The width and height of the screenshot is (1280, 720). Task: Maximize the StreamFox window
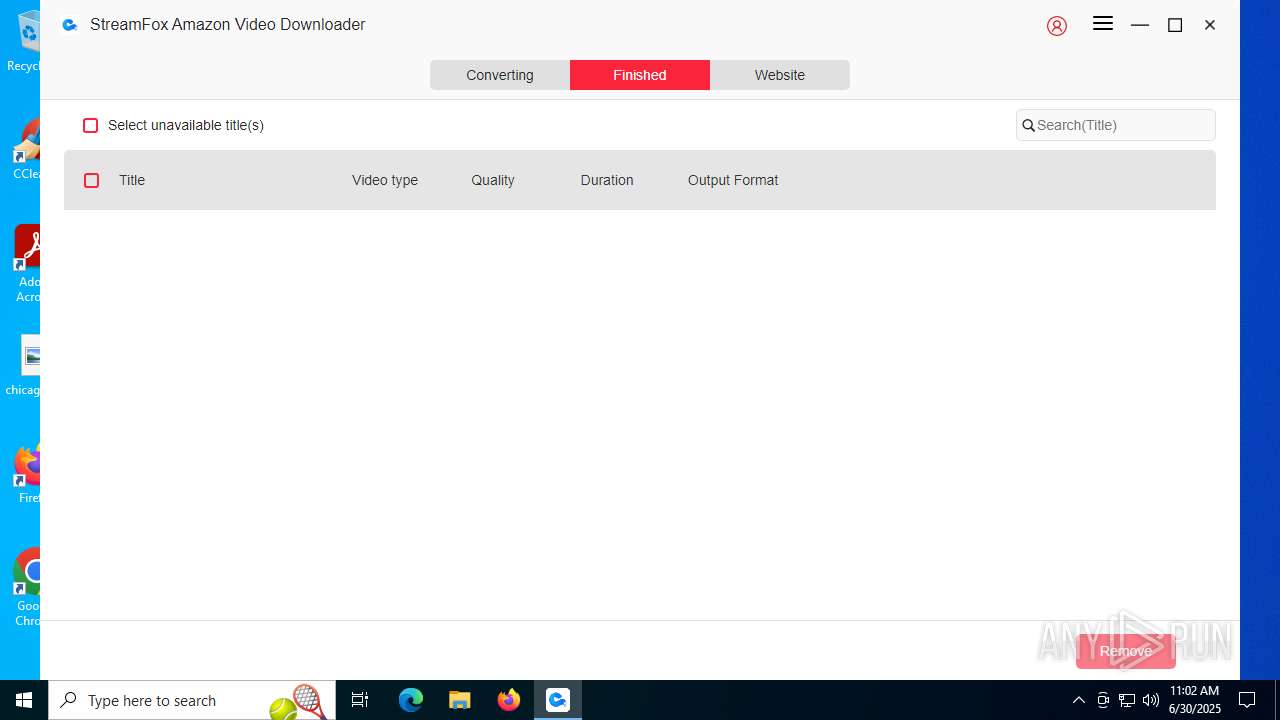click(x=1175, y=25)
